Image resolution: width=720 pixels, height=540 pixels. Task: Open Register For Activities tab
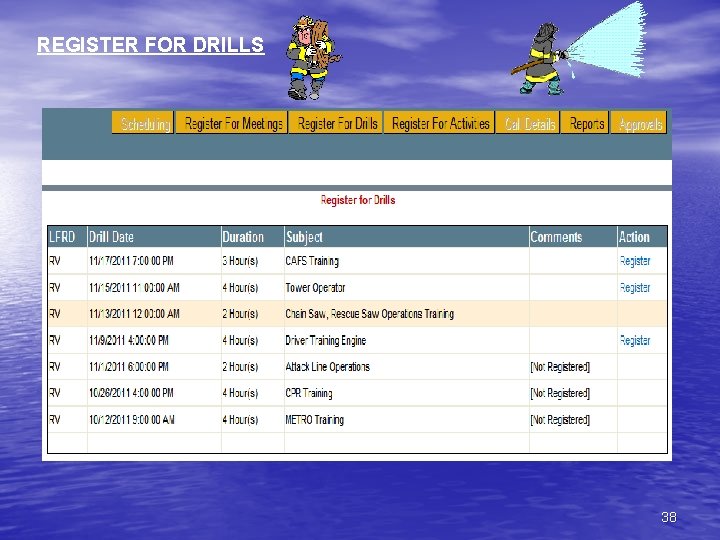tap(439, 123)
